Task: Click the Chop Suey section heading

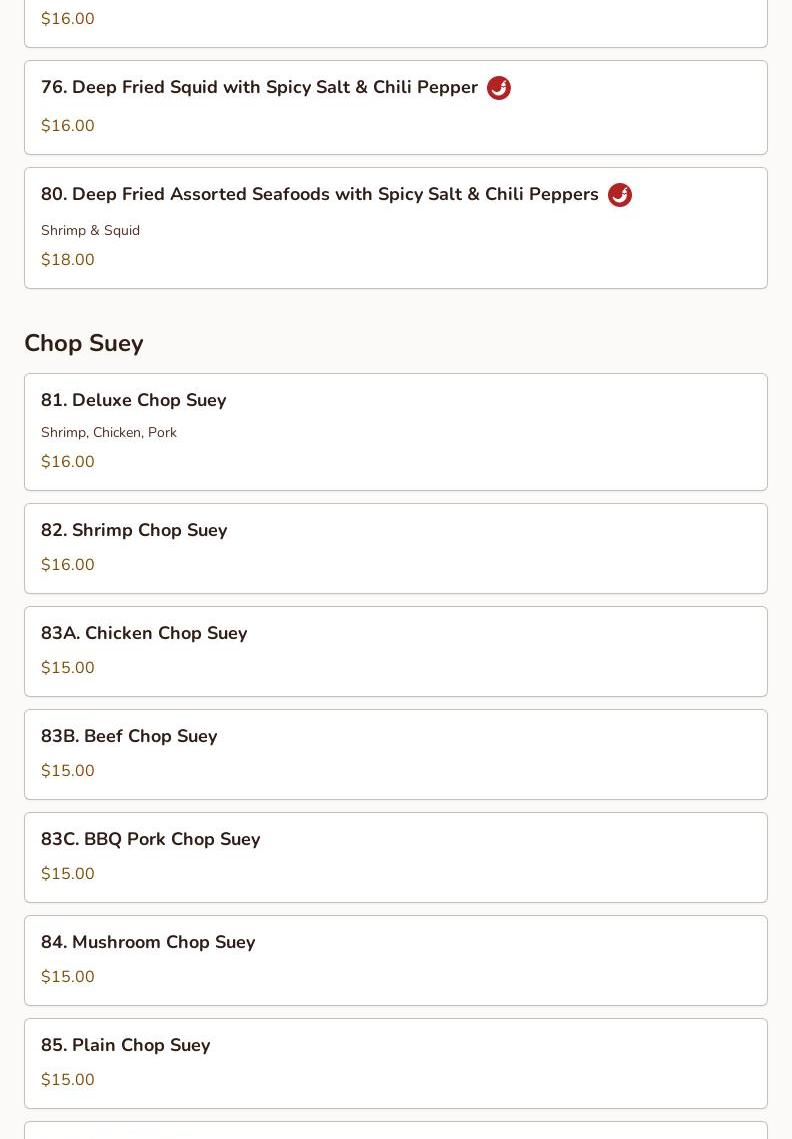Action: pyautogui.click(x=84, y=343)
